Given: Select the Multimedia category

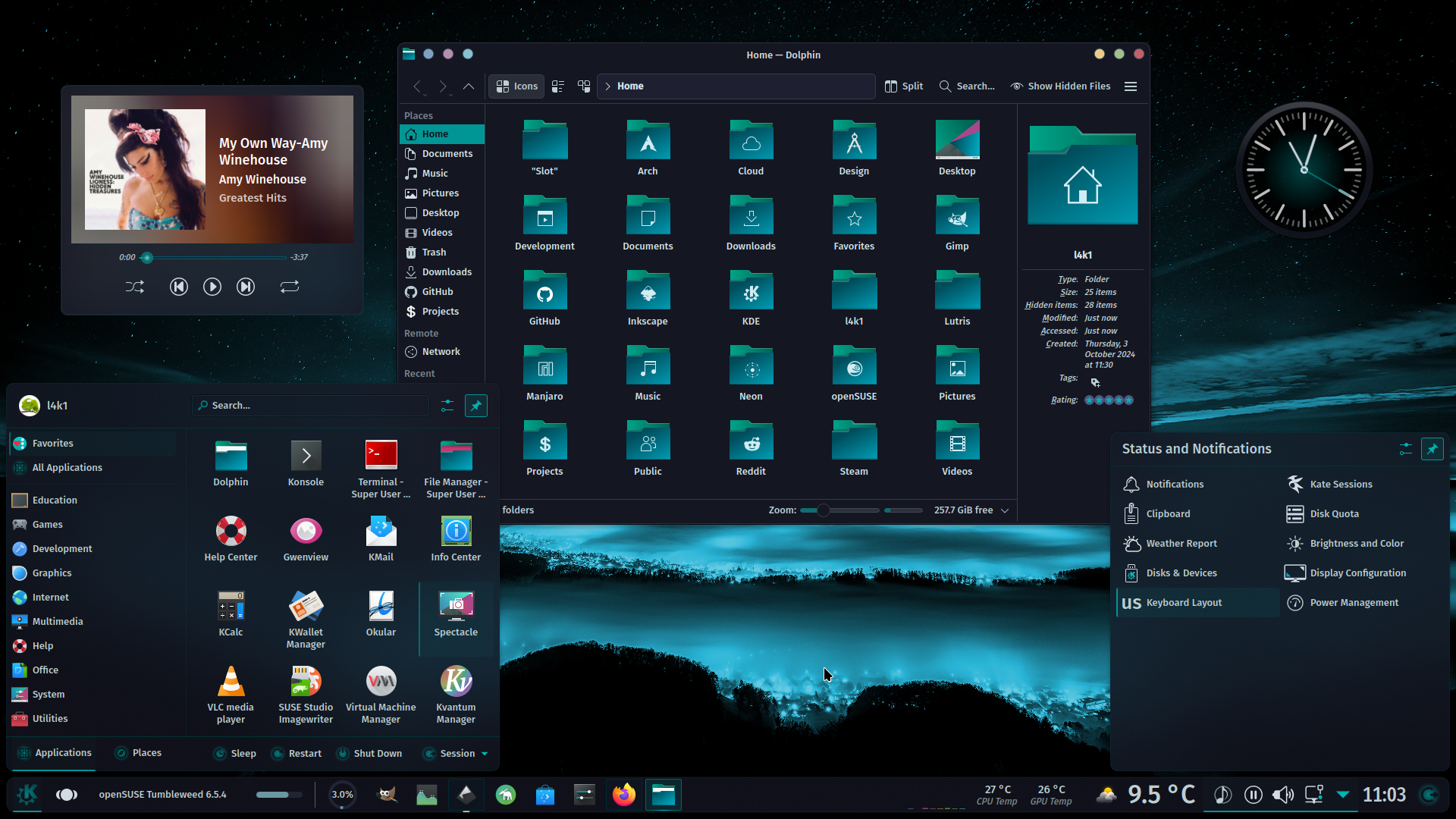Looking at the screenshot, I should point(93,622).
